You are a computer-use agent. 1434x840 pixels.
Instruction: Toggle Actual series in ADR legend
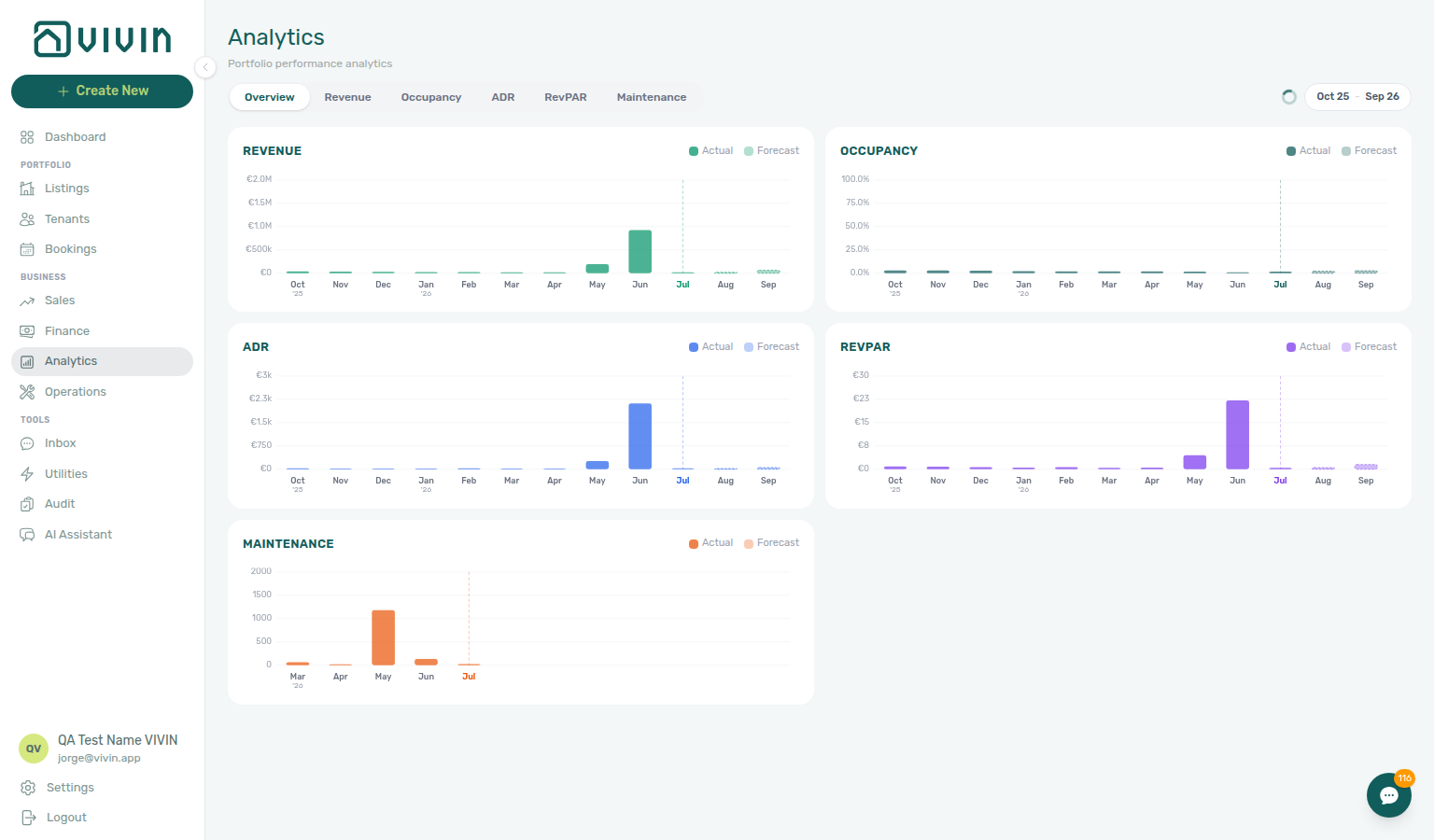pos(711,347)
